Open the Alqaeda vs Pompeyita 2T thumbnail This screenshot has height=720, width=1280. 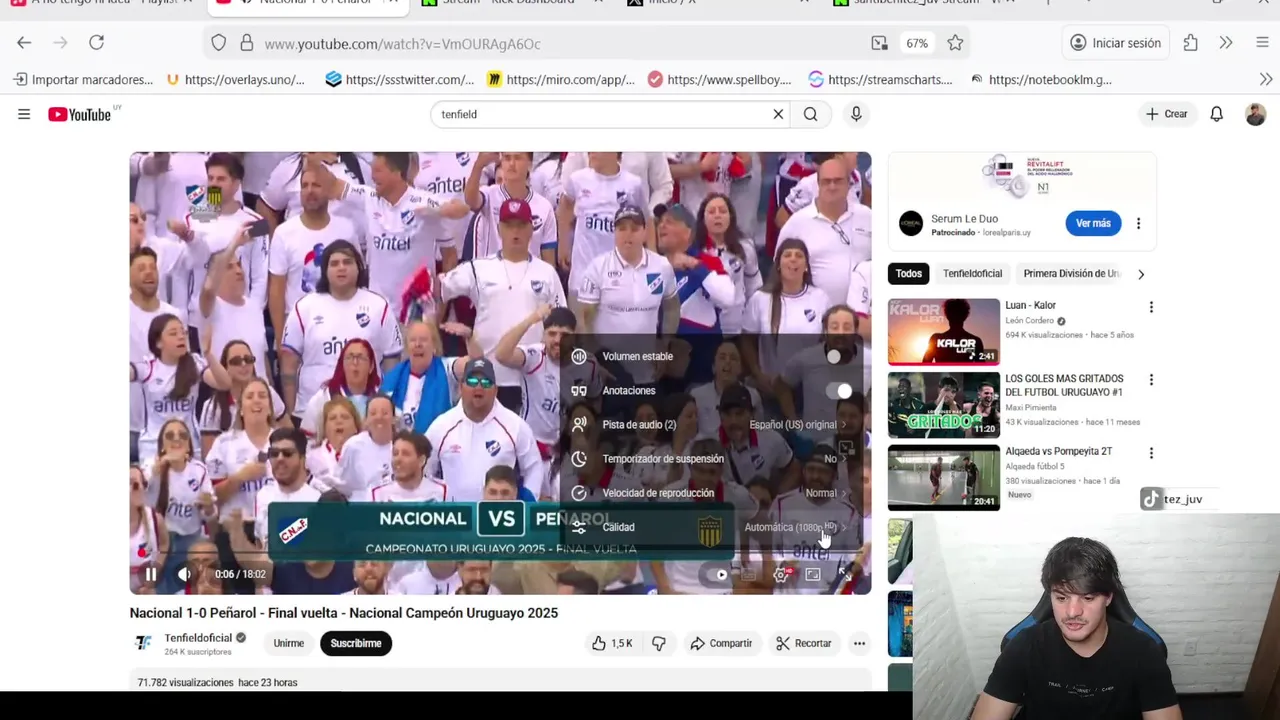944,477
